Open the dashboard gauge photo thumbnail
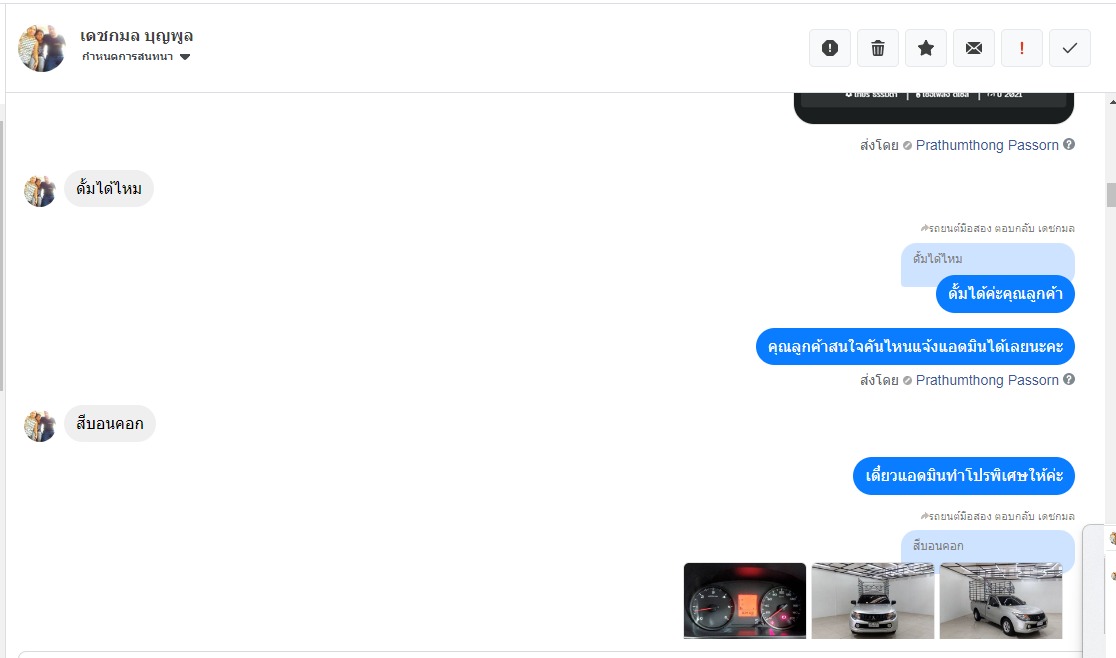The image size is (1116, 658). 745,600
